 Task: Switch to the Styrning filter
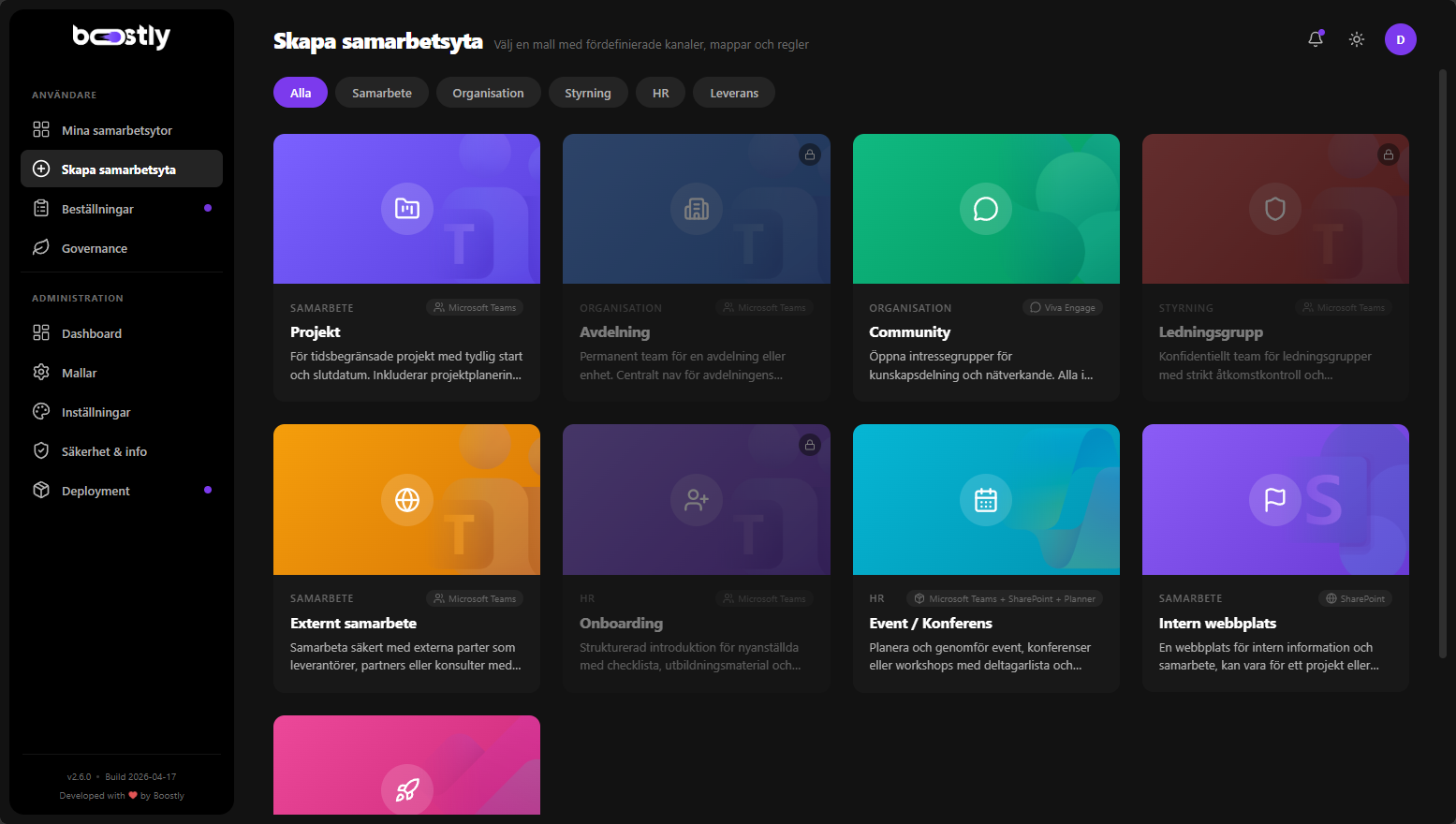[x=588, y=93]
